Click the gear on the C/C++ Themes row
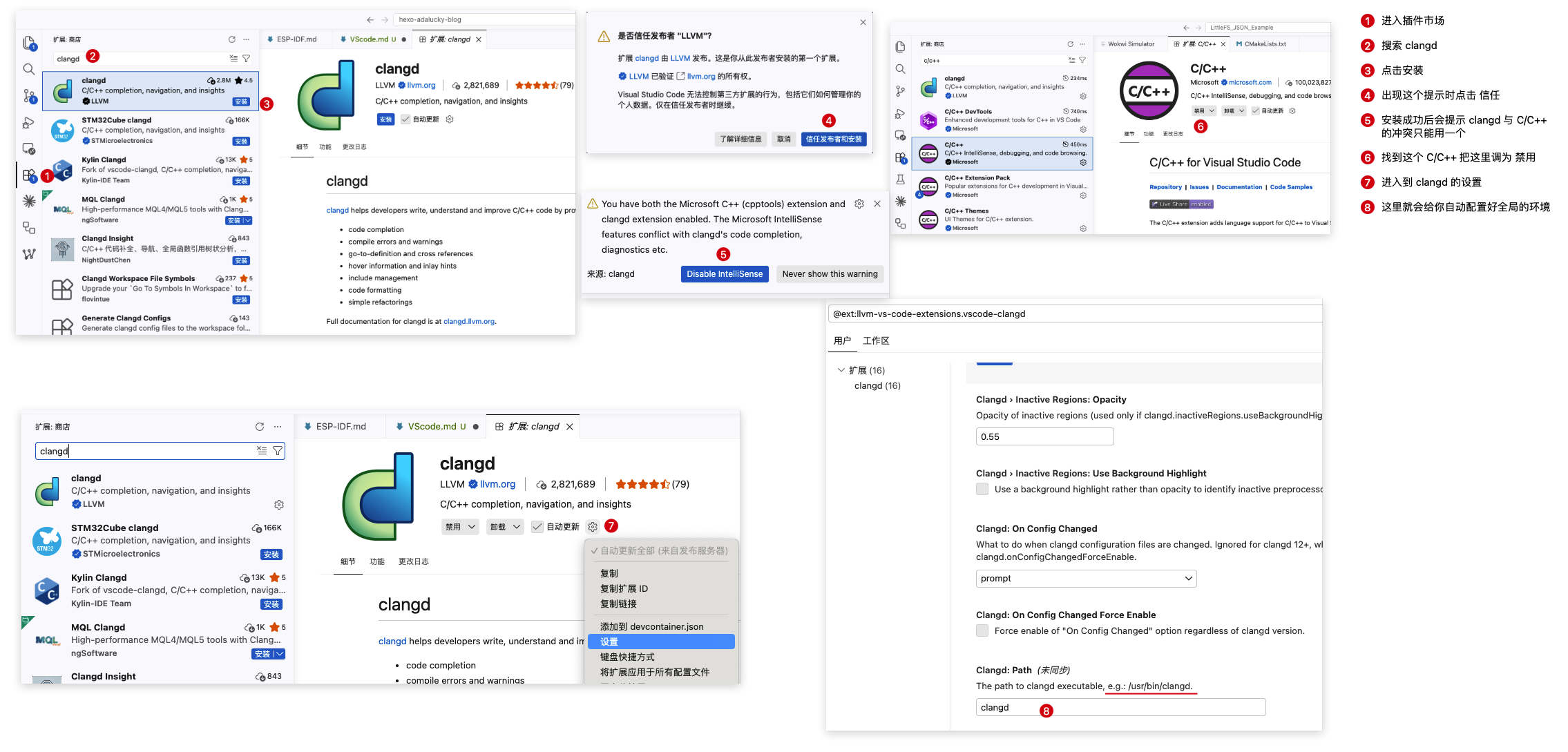 [x=1083, y=229]
